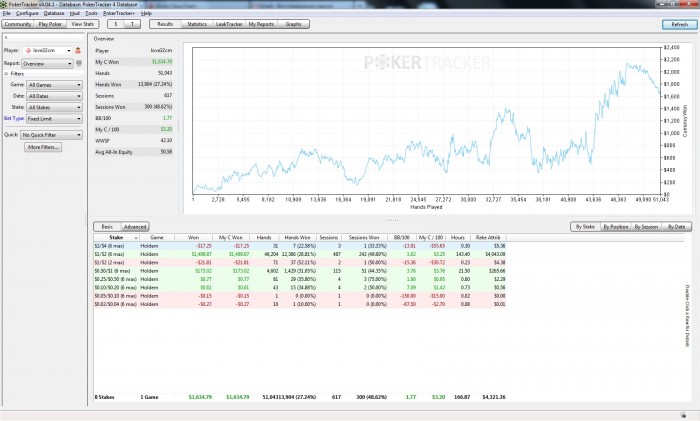
Task: Open the Hud menu
Action: point(75,13)
